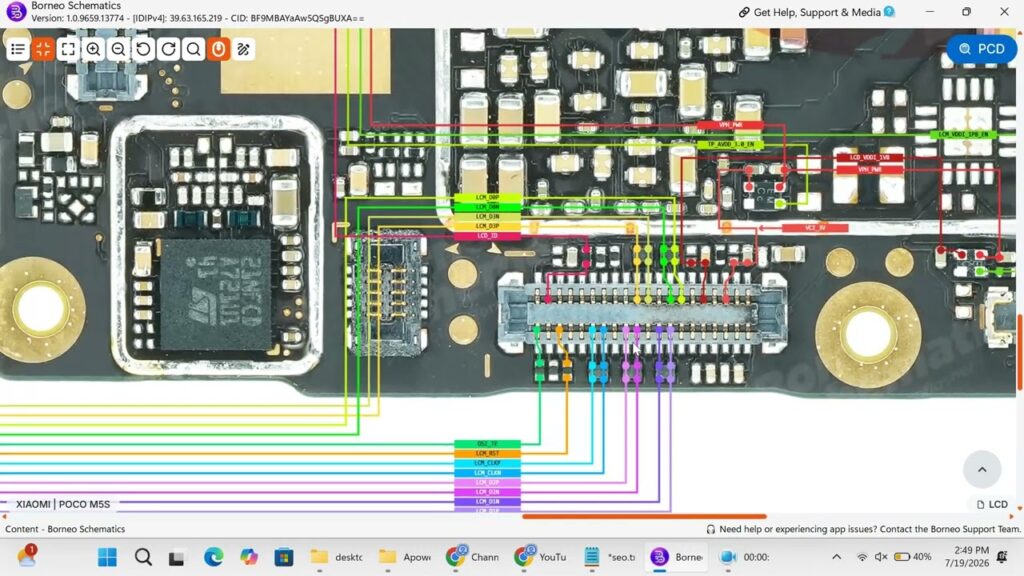Select the LCM_D2N magenta net label
This screenshot has width=1024, height=576.
click(487, 492)
